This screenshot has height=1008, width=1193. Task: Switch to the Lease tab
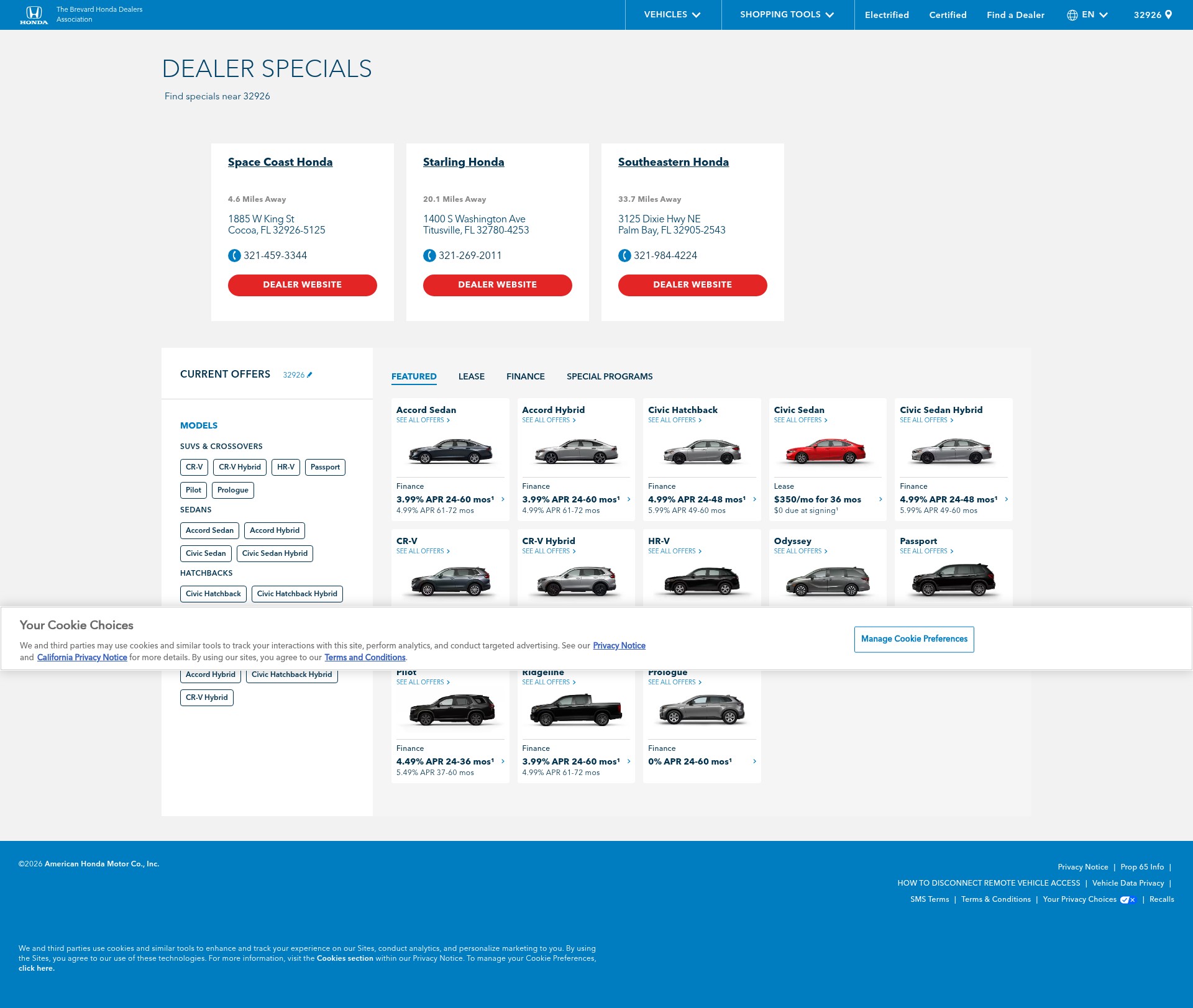pyautogui.click(x=472, y=376)
